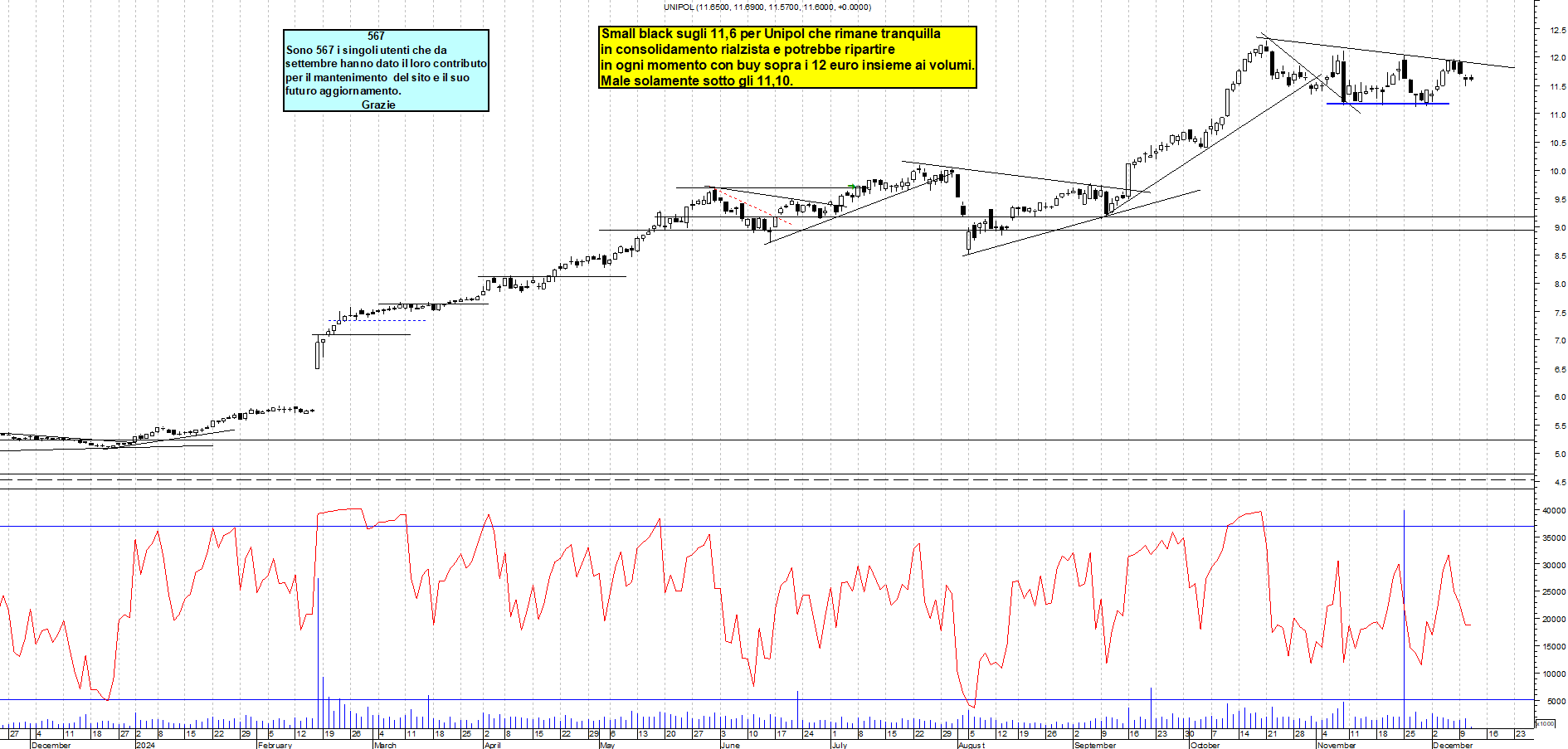
Task: Click the October month label
Action: tap(1205, 745)
